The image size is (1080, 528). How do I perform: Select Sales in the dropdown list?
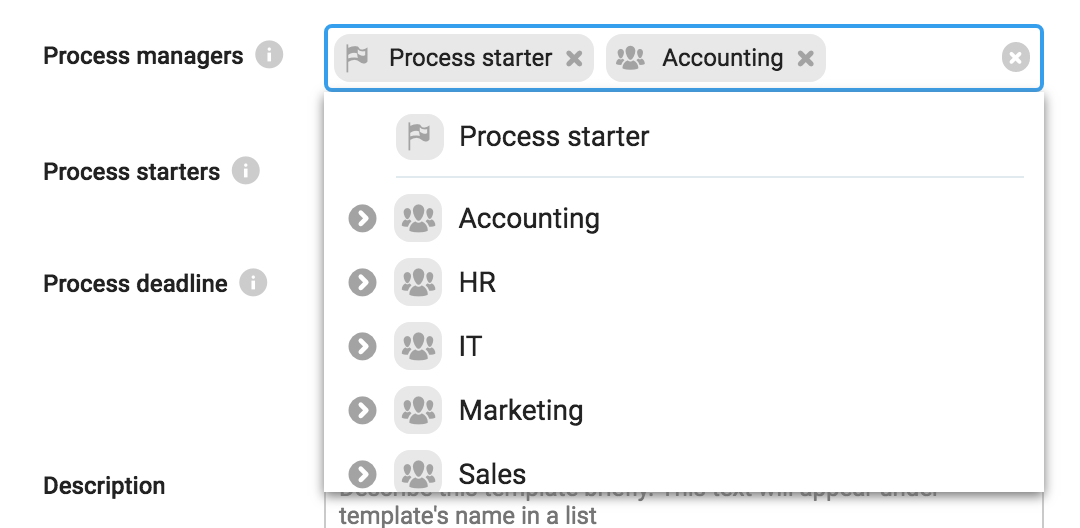[x=492, y=474]
